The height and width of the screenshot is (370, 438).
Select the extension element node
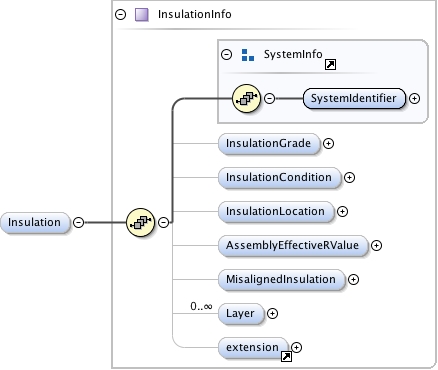[253, 347]
